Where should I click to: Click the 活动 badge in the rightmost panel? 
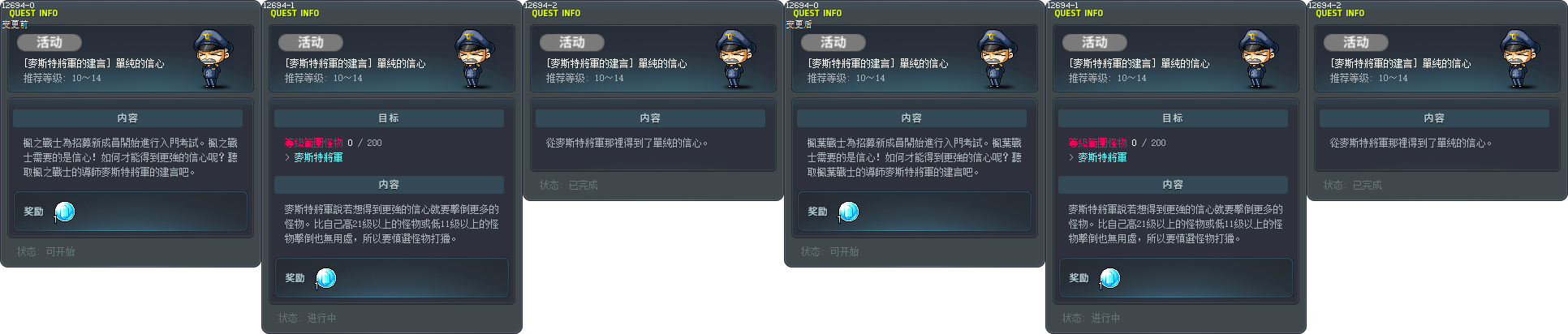tap(1356, 42)
